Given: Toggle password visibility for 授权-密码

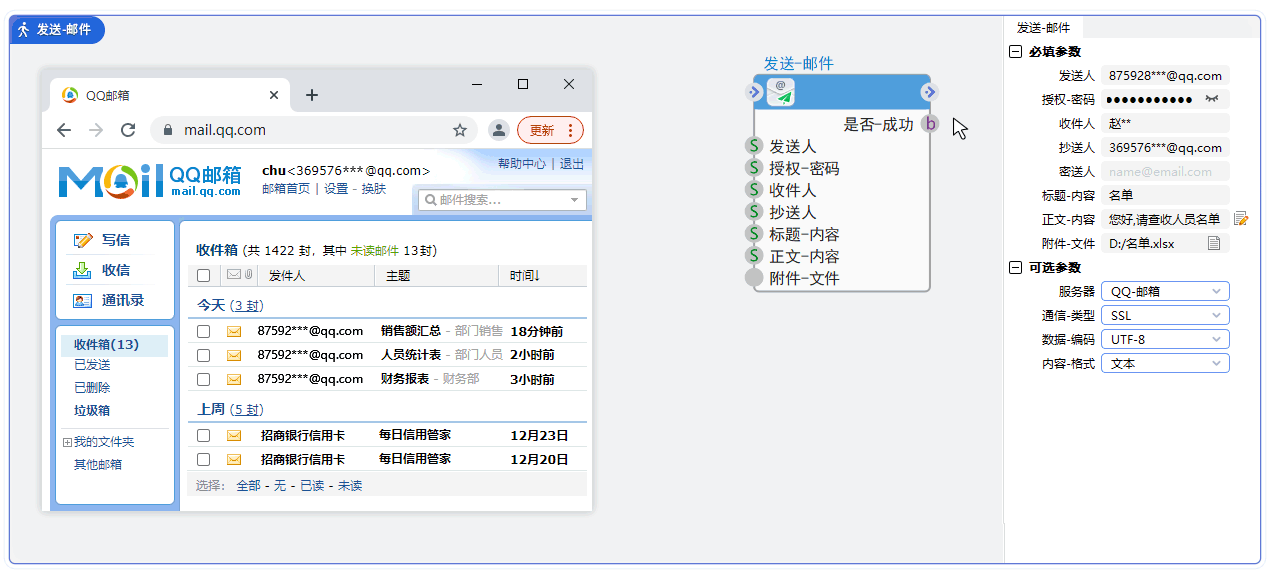Looking at the screenshot, I should 1213,99.
